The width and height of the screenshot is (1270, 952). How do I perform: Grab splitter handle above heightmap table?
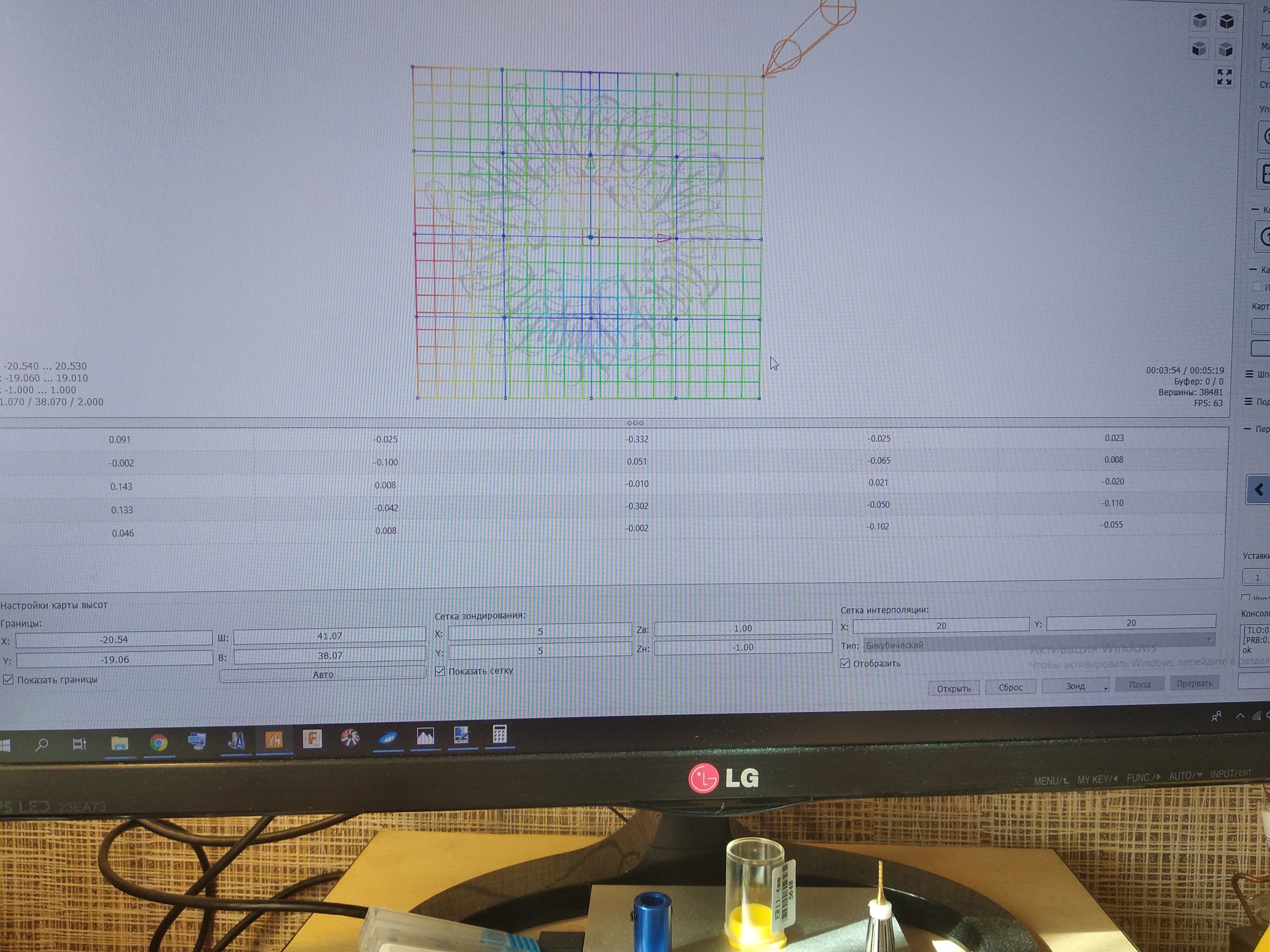coord(635,423)
